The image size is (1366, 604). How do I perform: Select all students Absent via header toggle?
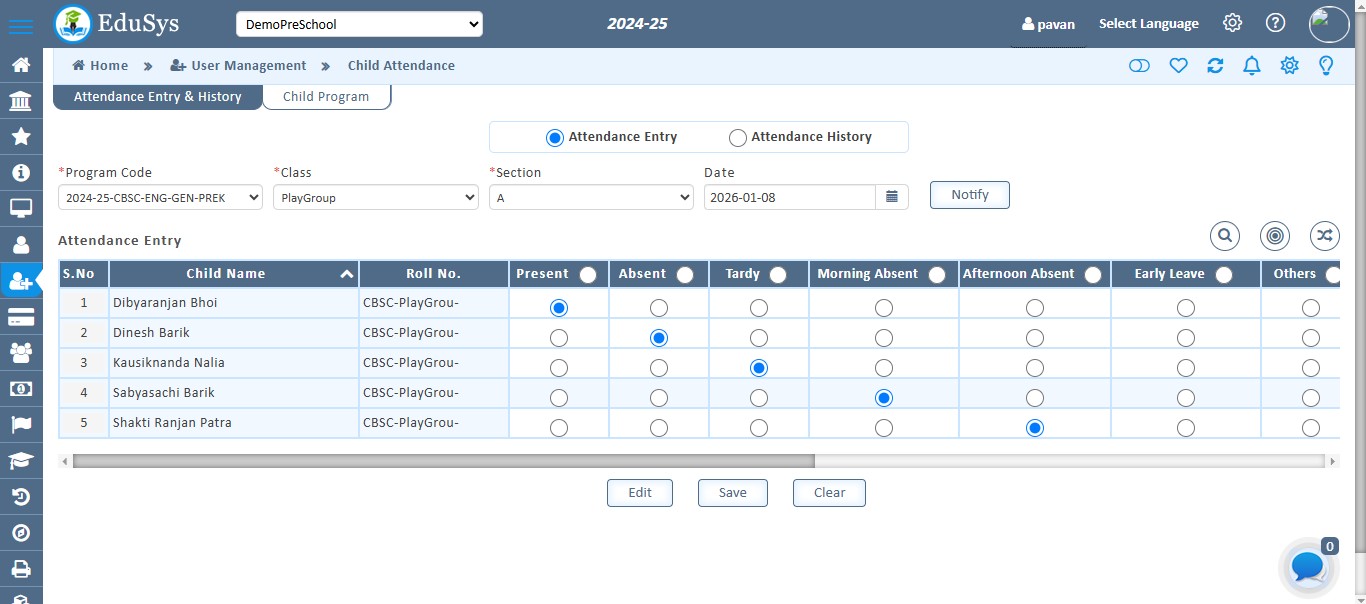[685, 273]
